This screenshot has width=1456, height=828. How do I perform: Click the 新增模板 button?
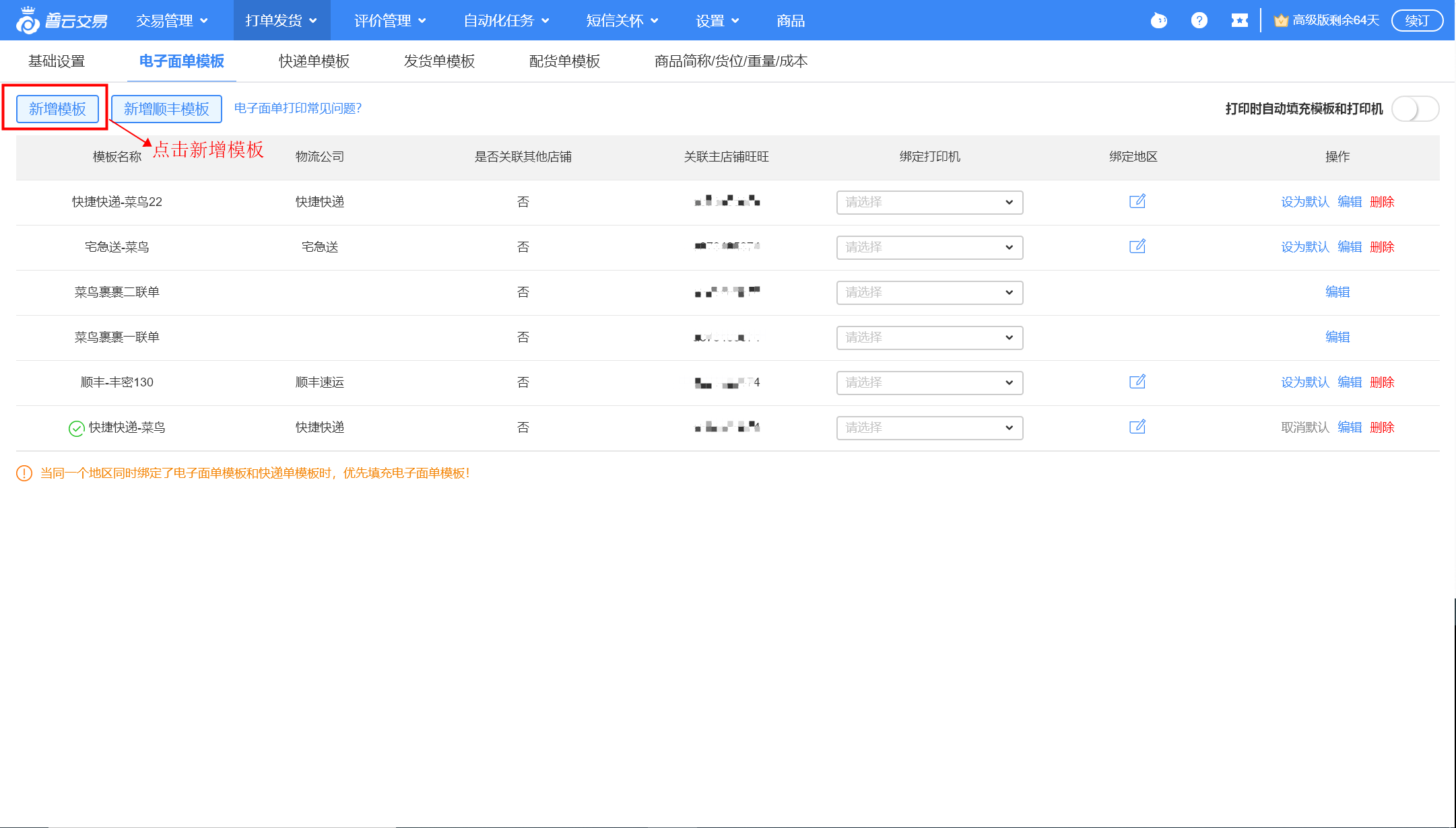(57, 109)
